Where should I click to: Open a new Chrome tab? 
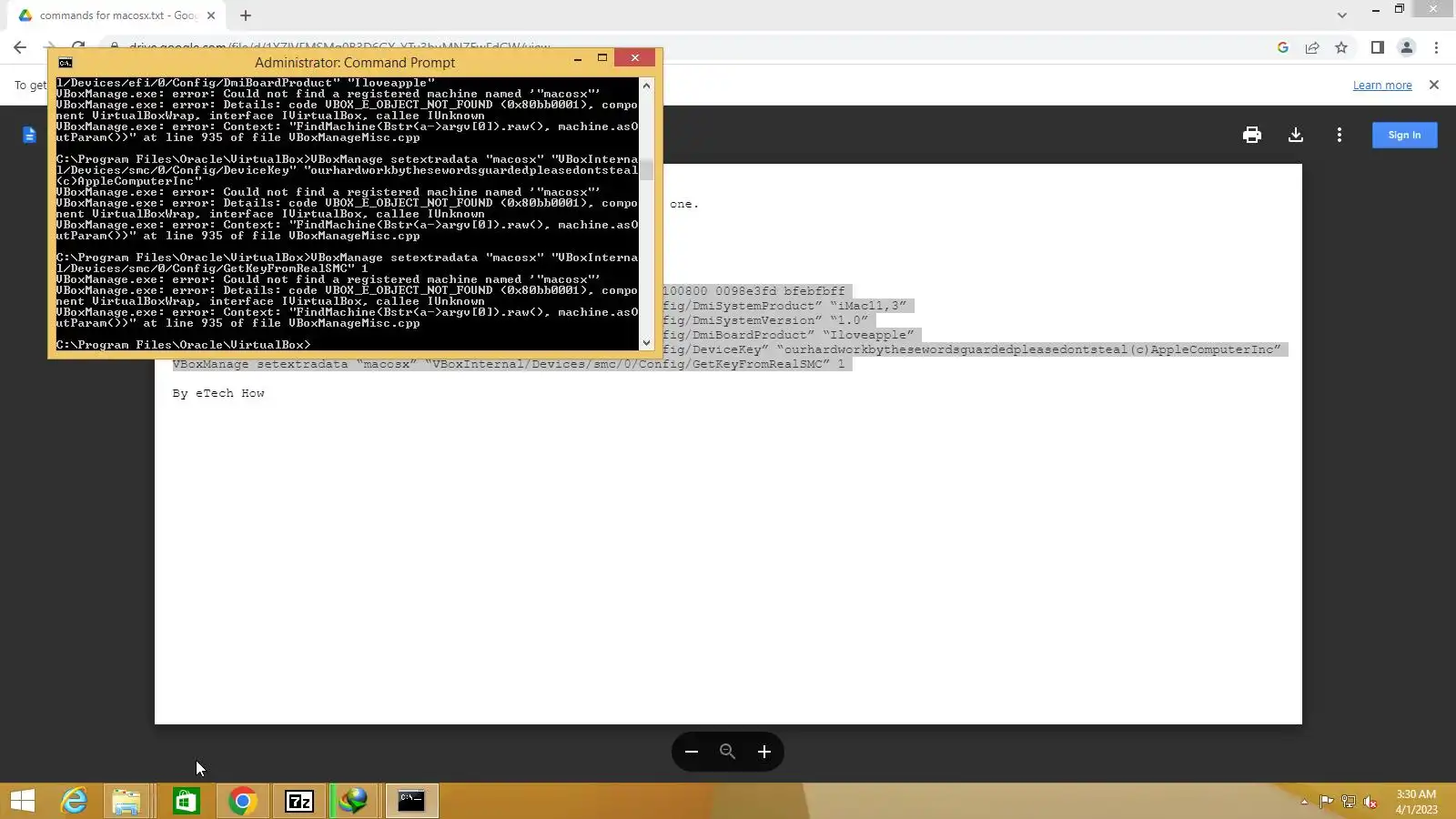246,15
